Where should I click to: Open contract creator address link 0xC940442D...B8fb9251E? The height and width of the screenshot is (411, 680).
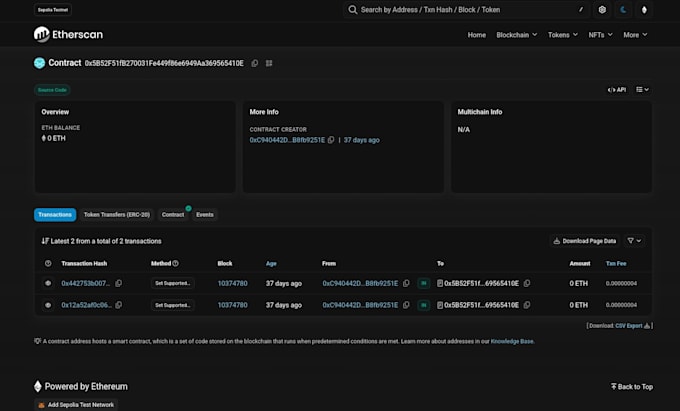tap(287, 140)
